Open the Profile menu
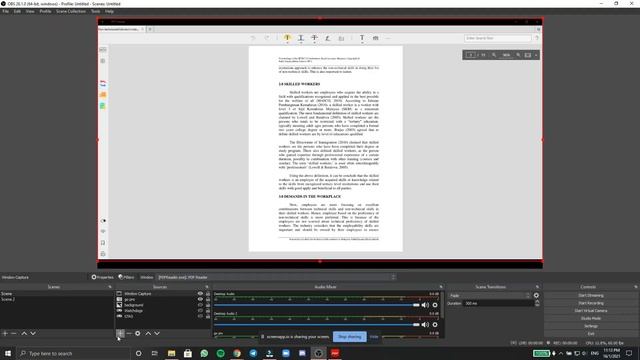Image resolution: width=640 pixels, height=360 pixels. coord(45,11)
